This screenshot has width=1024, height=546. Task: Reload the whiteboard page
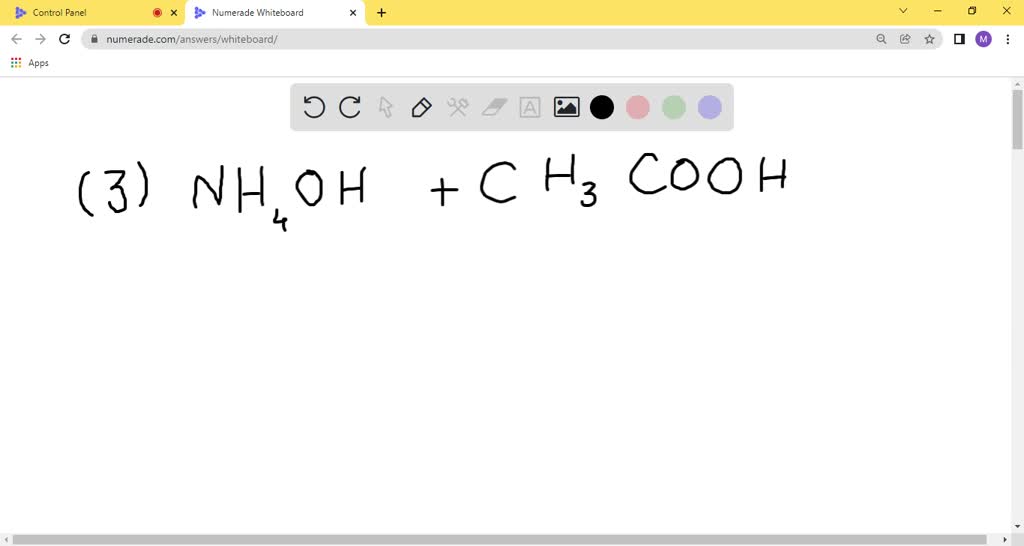click(64, 39)
